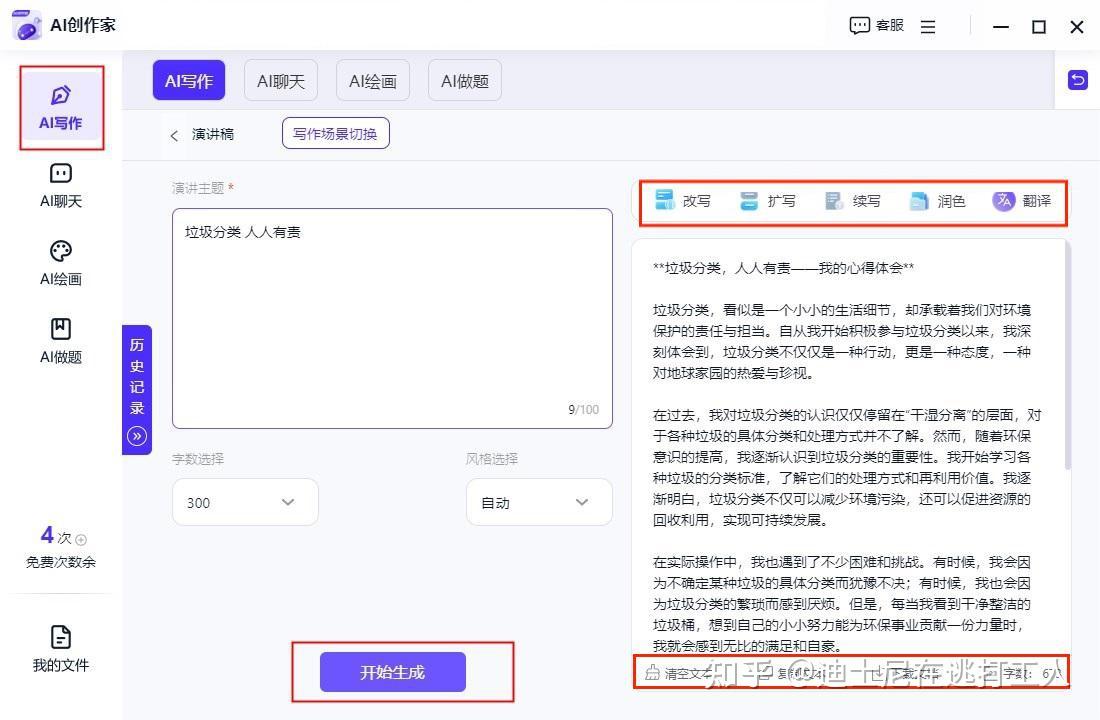Click the 开始生成 button
Image resolution: width=1100 pixels, height=720 pixels.
(392, 672)
